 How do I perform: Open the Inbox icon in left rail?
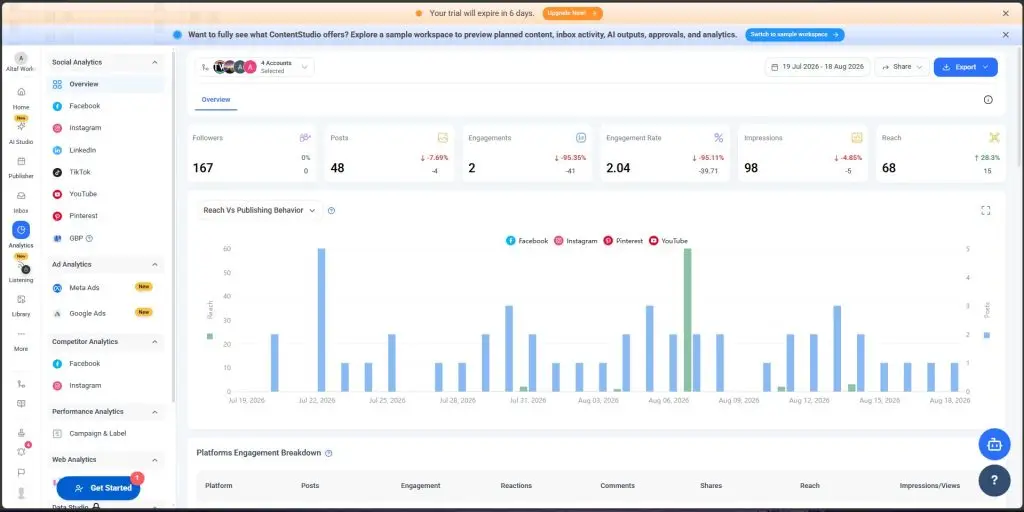coord(21,195)
